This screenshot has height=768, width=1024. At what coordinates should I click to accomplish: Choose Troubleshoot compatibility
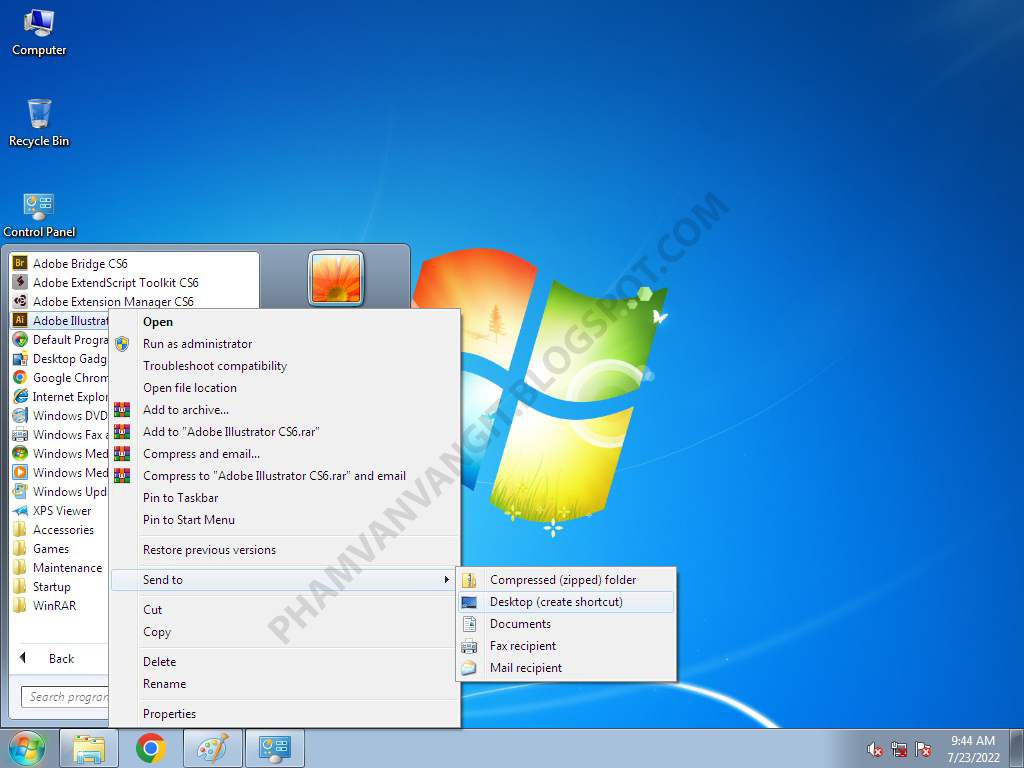pyautogui.click(x=285, y=366)
